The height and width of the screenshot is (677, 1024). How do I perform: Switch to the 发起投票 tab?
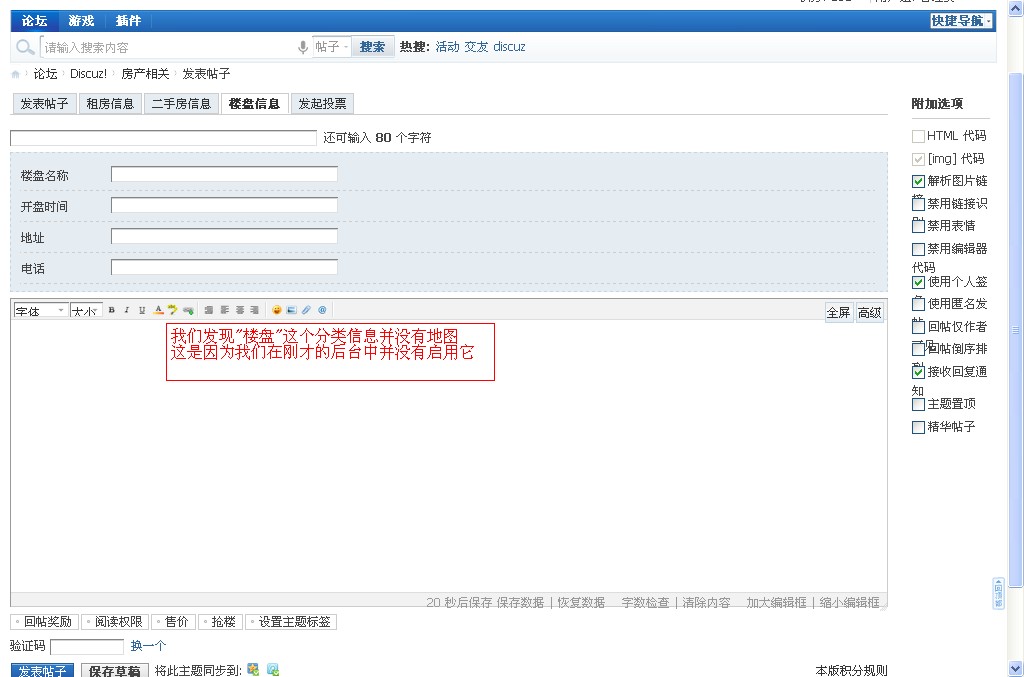point(323,104)
